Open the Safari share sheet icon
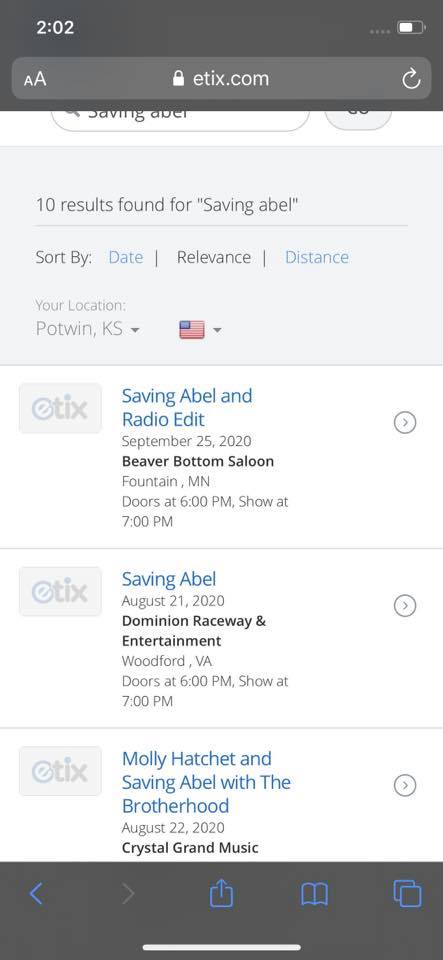Screen dimensions: 443x960 221,893
